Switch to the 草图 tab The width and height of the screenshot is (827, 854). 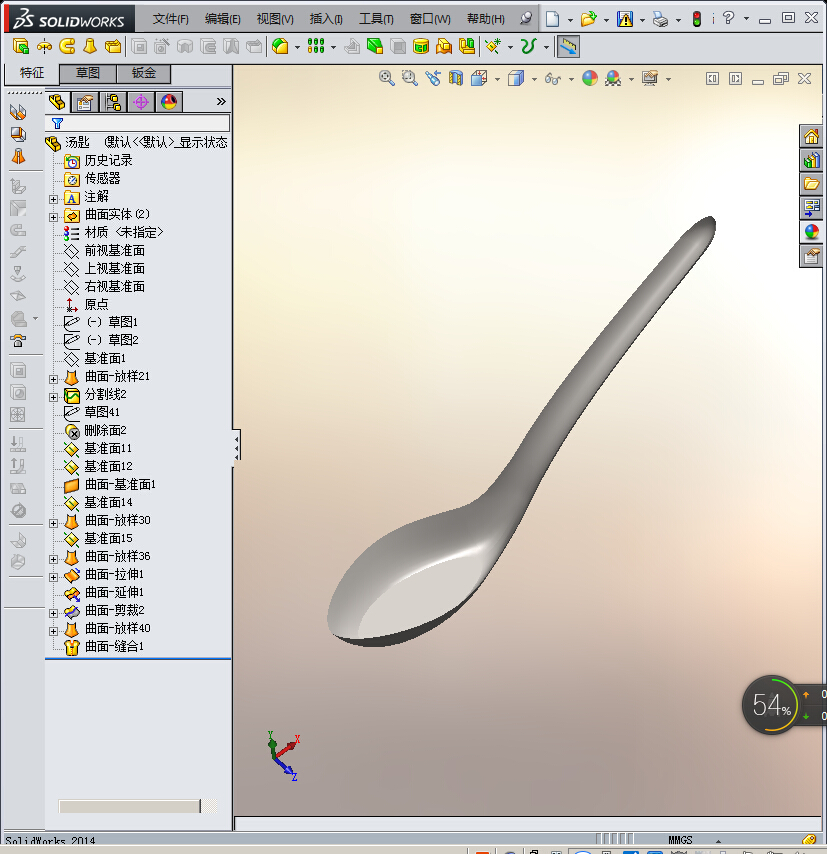point(88,73)
